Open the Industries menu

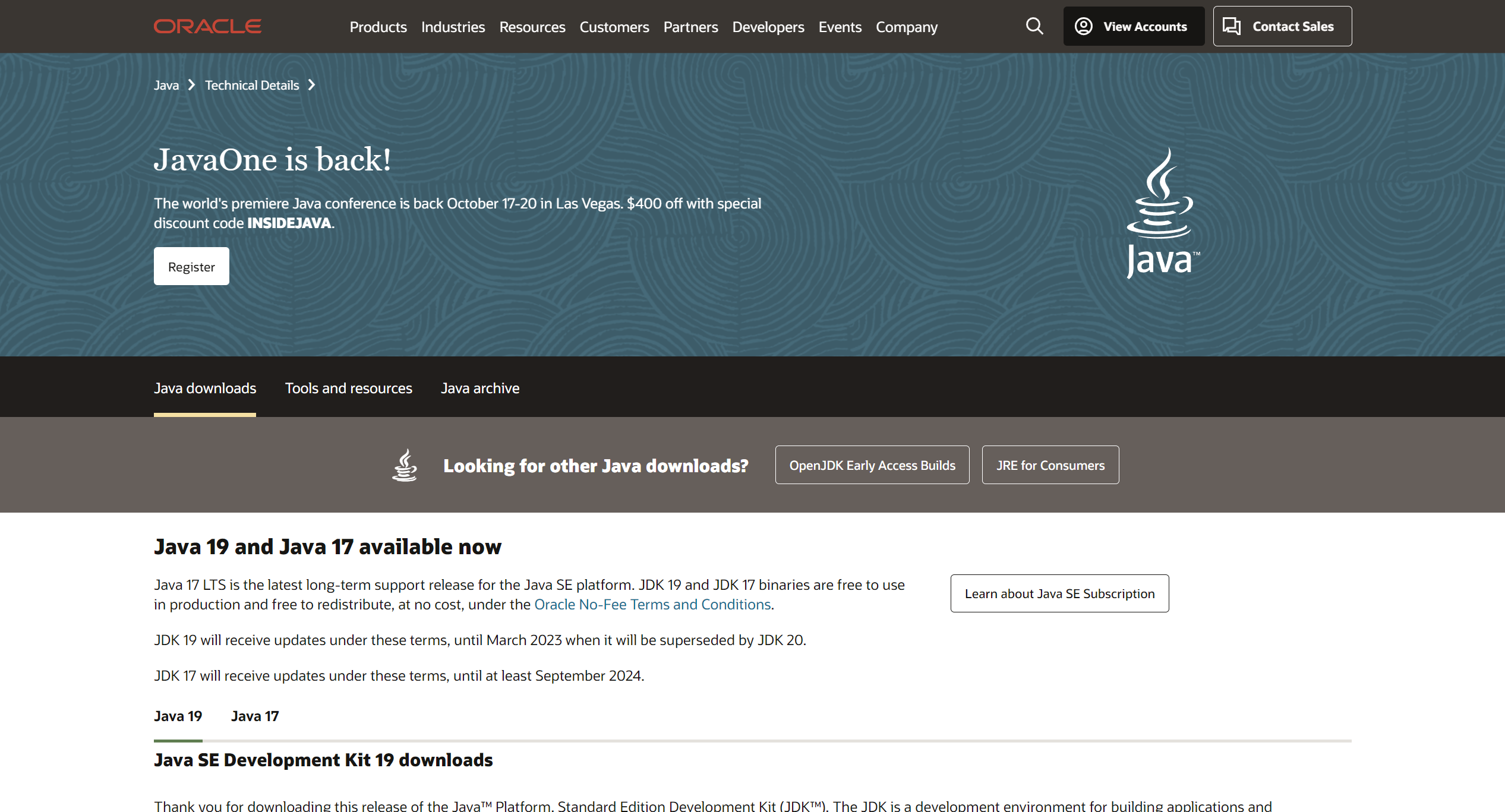coord(453,27)
